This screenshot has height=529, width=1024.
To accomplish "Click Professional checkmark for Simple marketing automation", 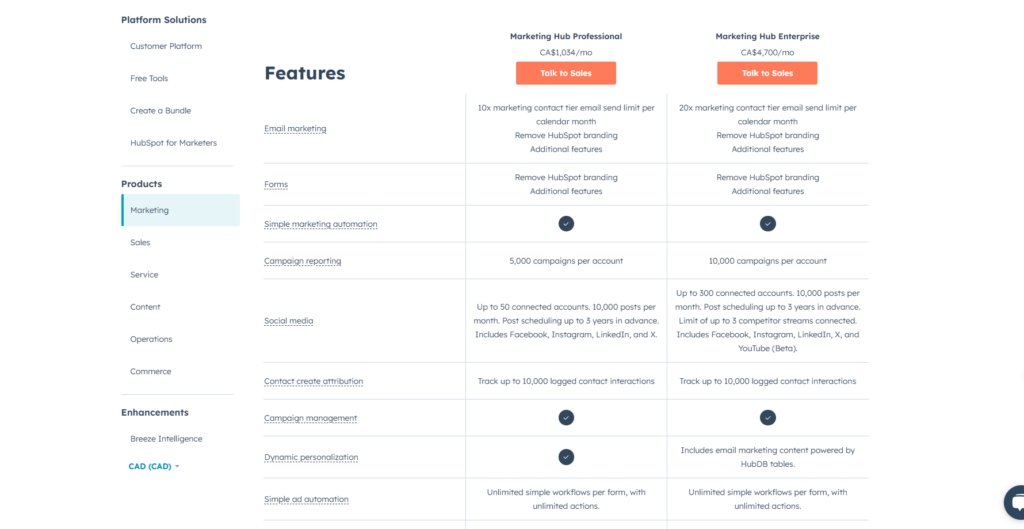I will pyautogui.click(x=566, y=224).
